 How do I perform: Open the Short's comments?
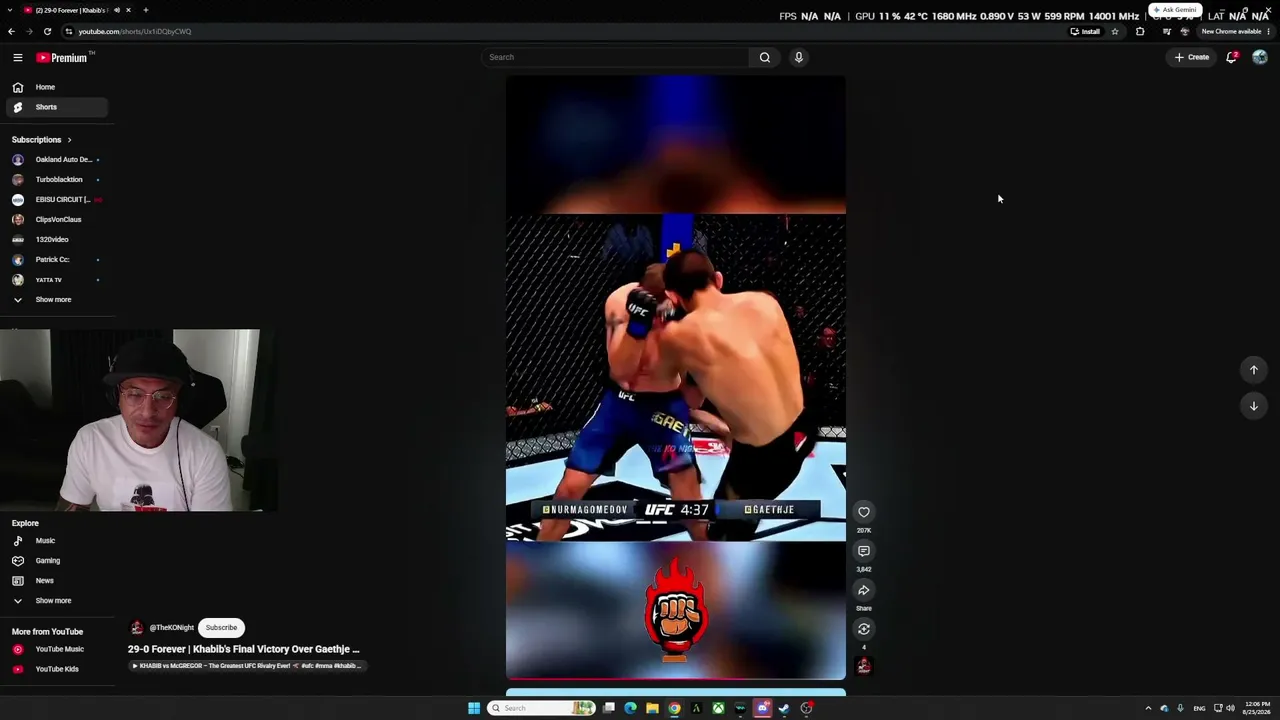[864, 551]
